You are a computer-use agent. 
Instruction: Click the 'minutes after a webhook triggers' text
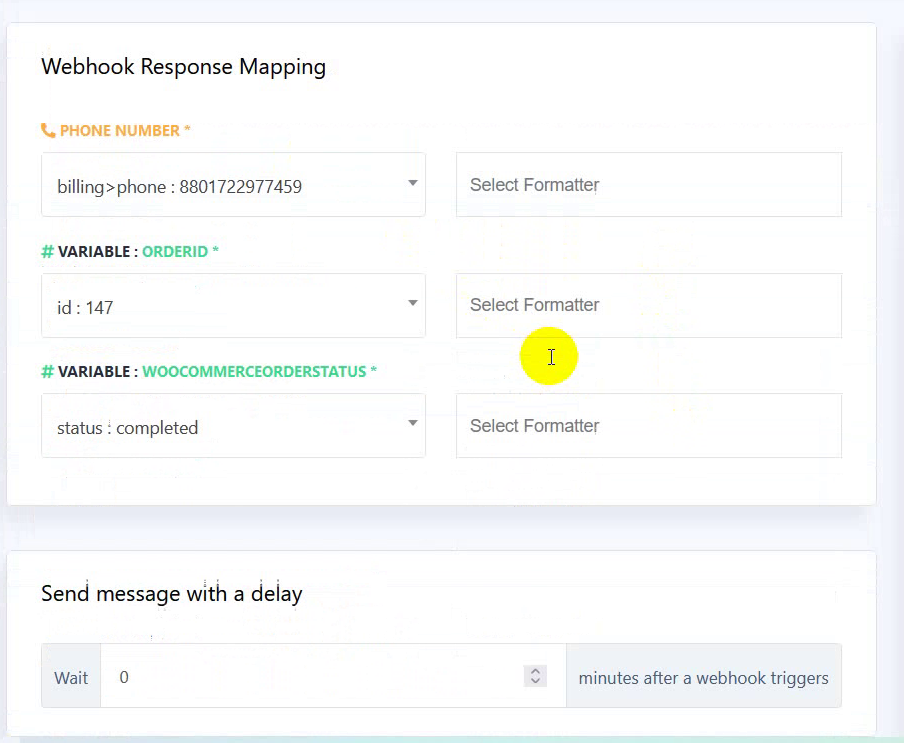click(703, 678)
